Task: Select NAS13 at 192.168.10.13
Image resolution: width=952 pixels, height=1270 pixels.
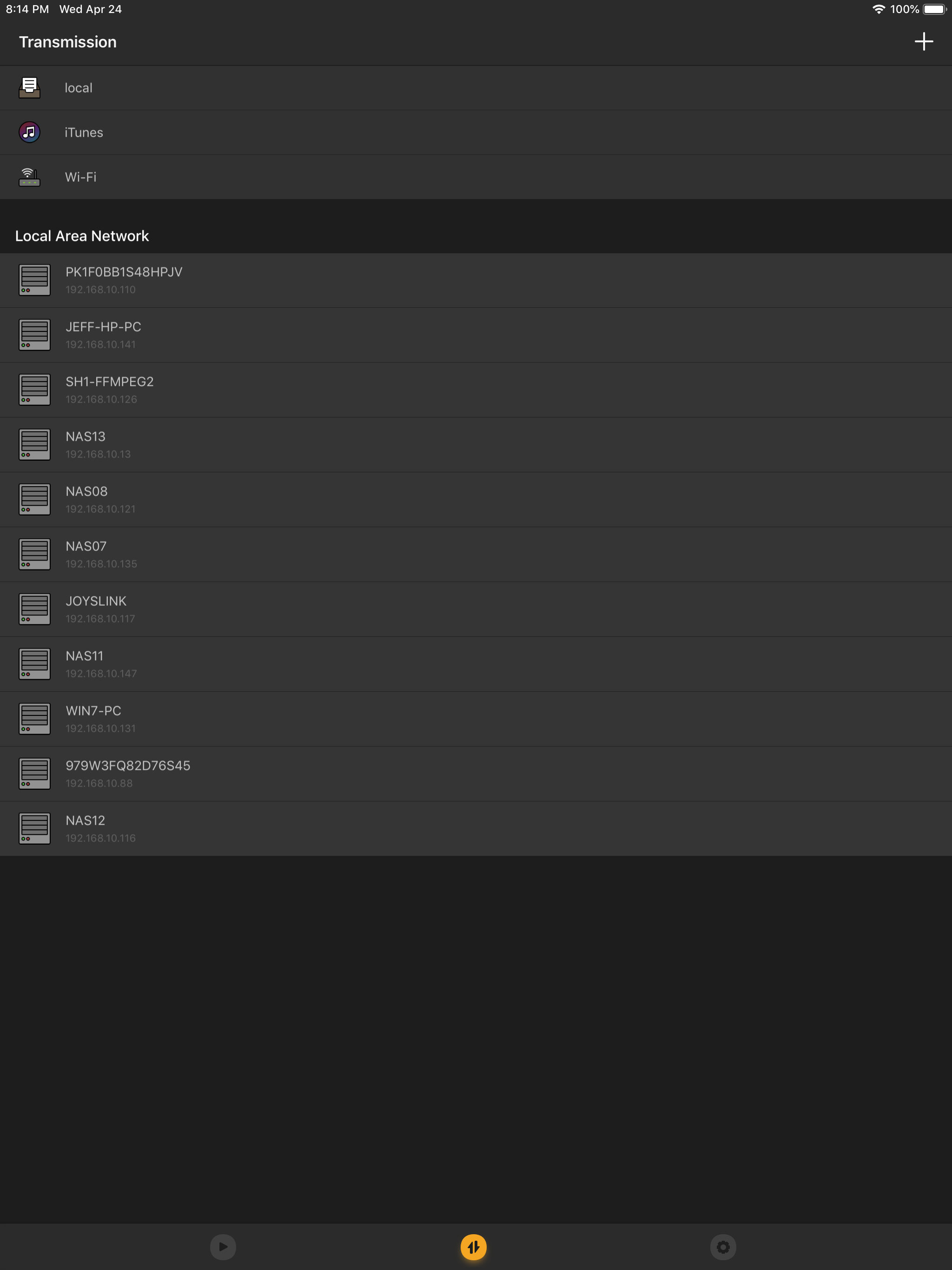Action: (x=86, y=444)
